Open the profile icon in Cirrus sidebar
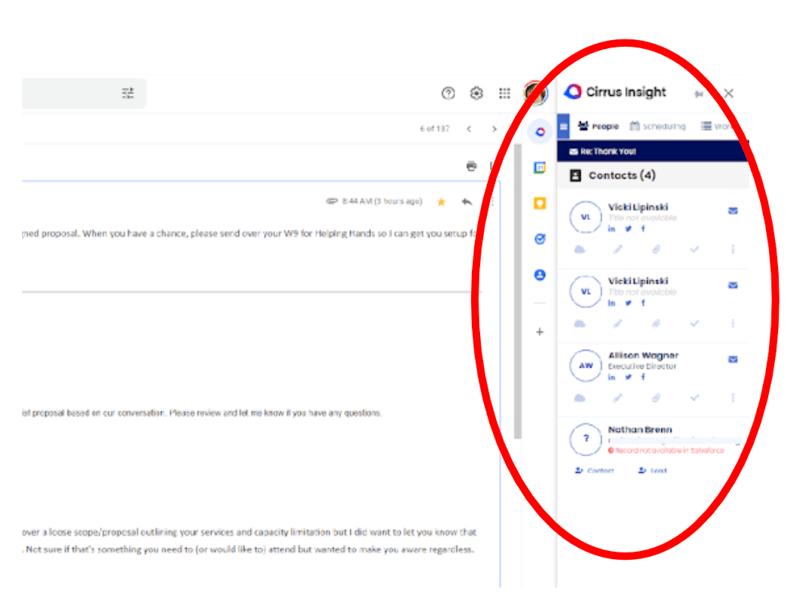This screenshot has width=800, height=606. click(x=540, y=275)
